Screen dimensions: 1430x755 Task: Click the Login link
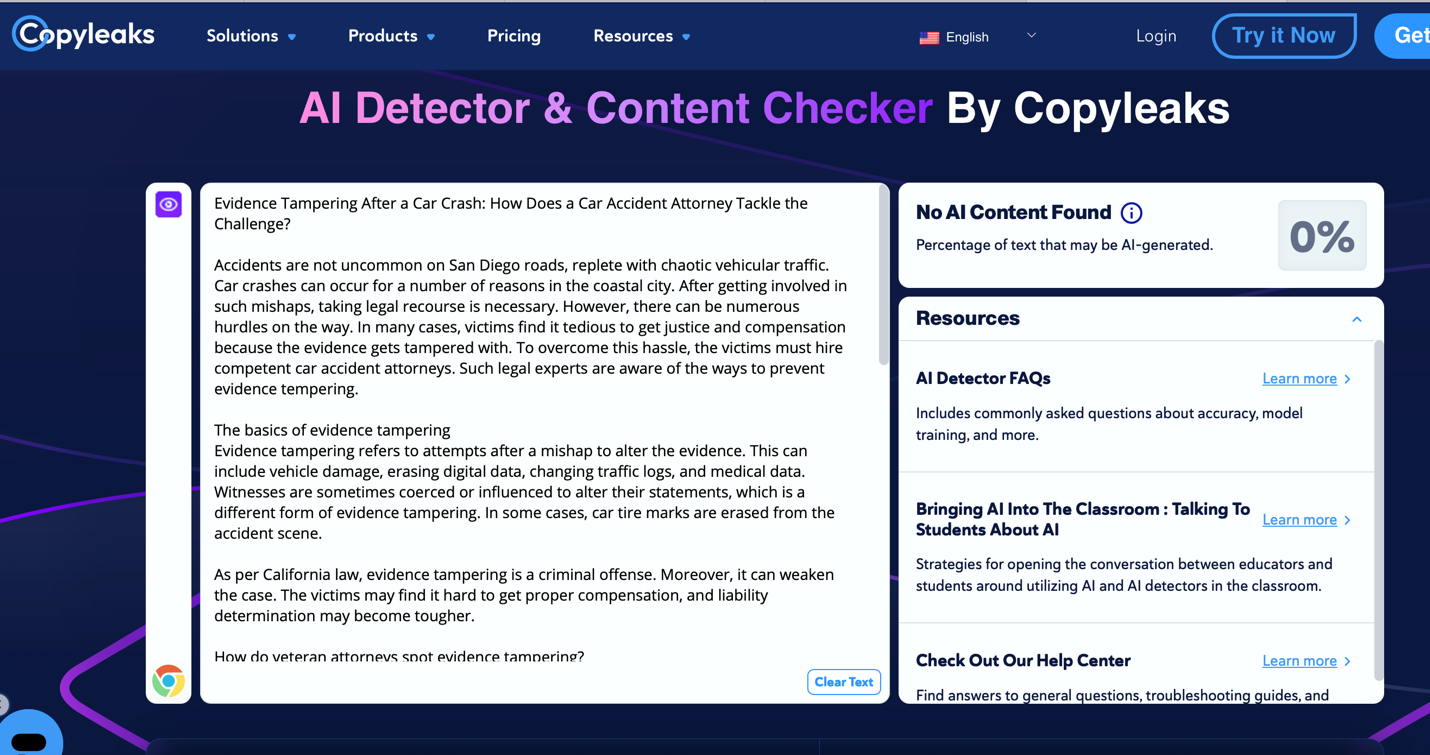tap(1156, 36)
